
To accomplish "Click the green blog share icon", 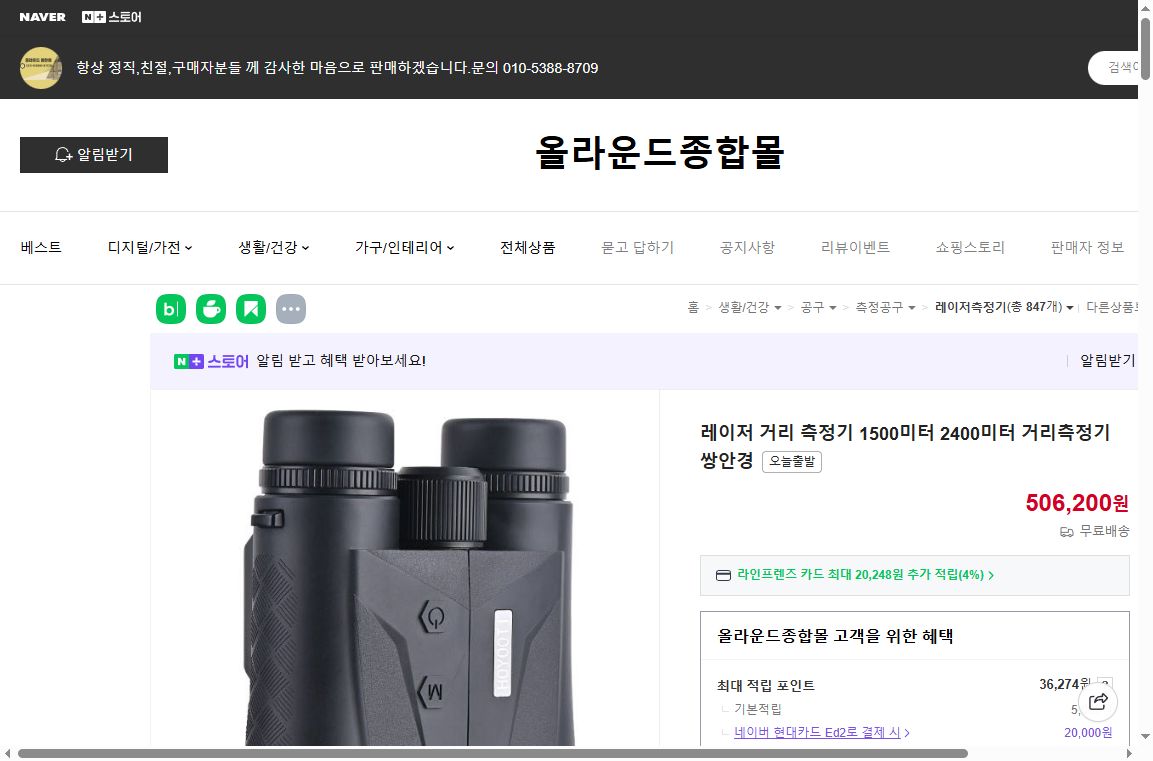I will tap(171, 309).
